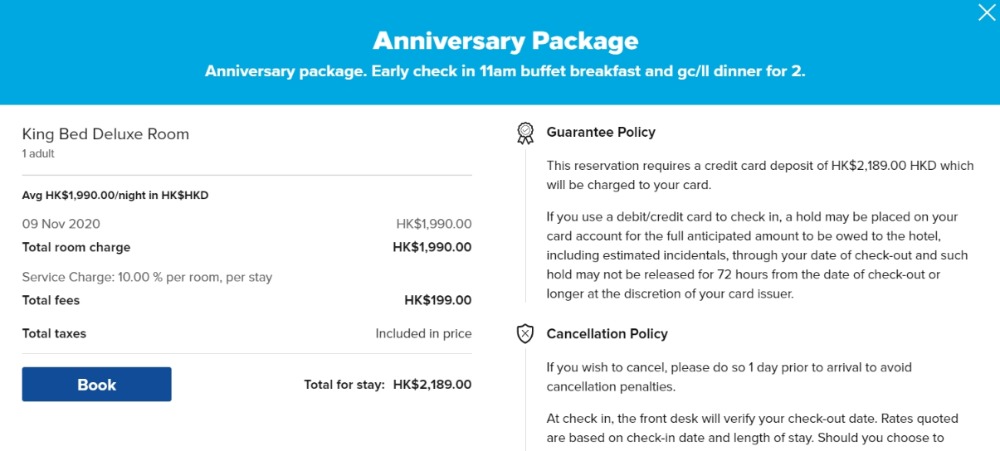The image size is (1000, 451).
Task: Click the Total room charge label
Action: (76, 247)
